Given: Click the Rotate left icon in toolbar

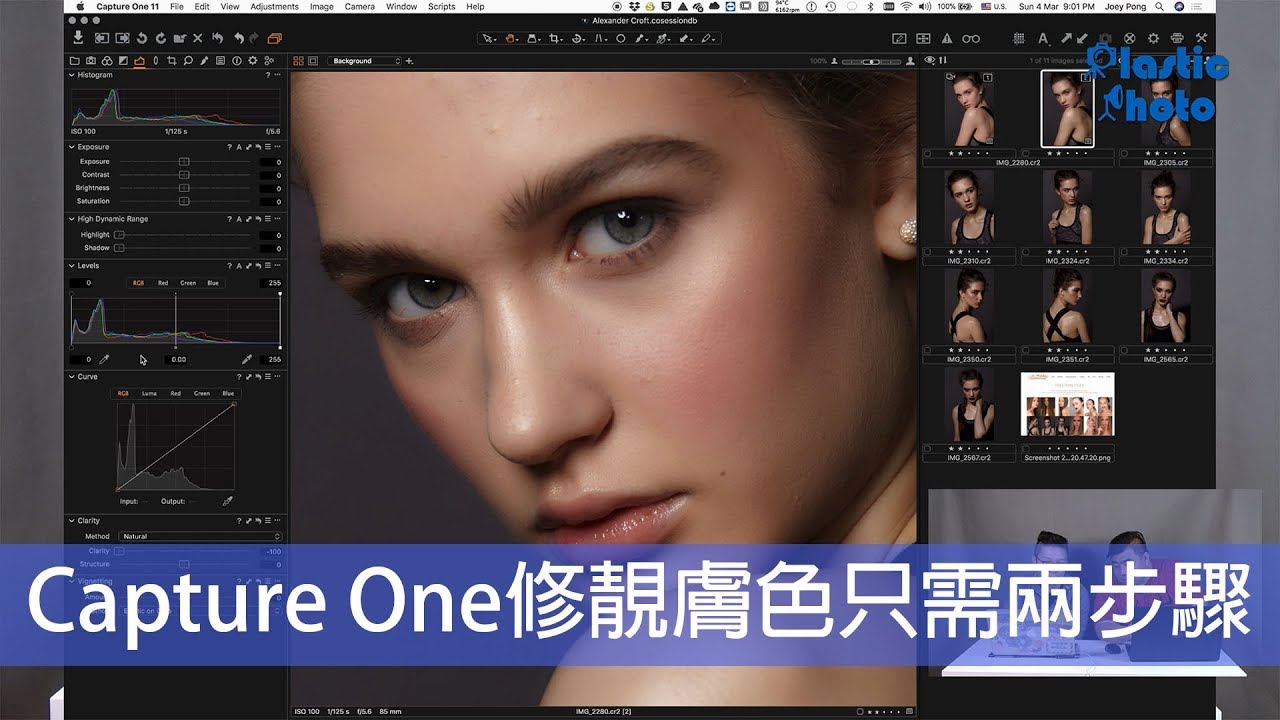Looking at the screenshot, I should pos(141,38).
